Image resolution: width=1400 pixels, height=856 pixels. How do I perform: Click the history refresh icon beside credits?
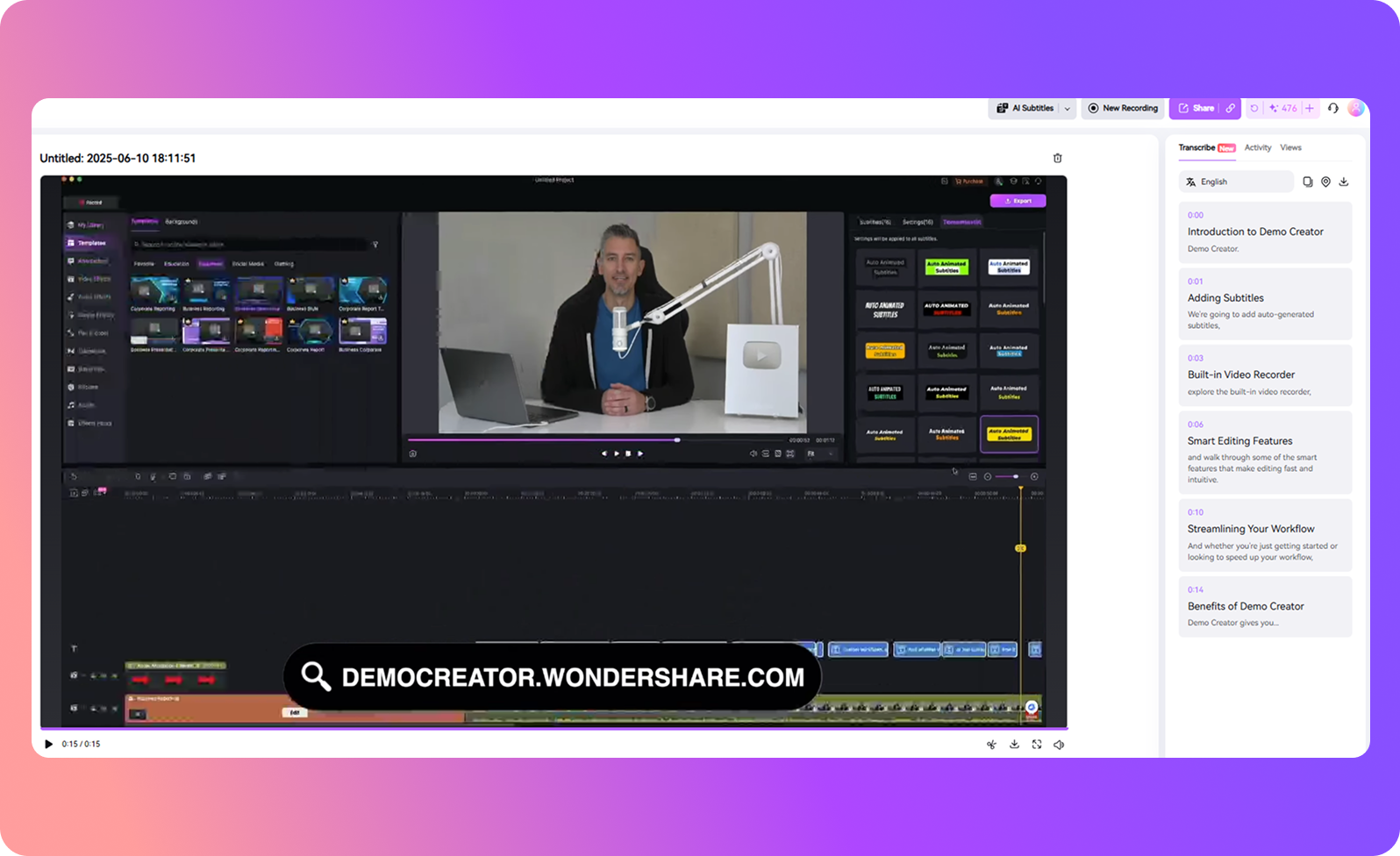coord(1254,109)
